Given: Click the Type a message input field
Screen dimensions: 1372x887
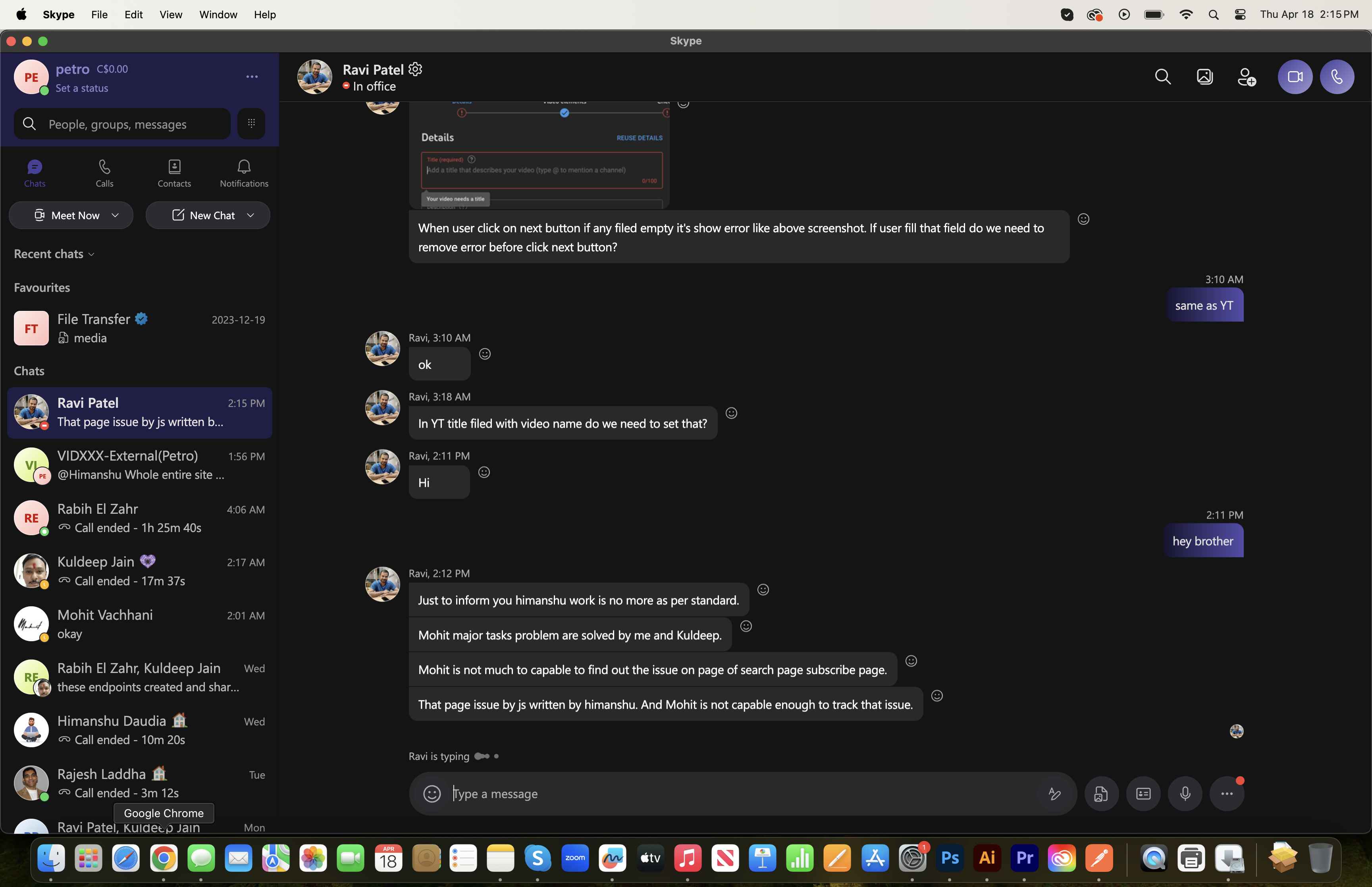Looking at the screenshot, I should coord(743,794).
